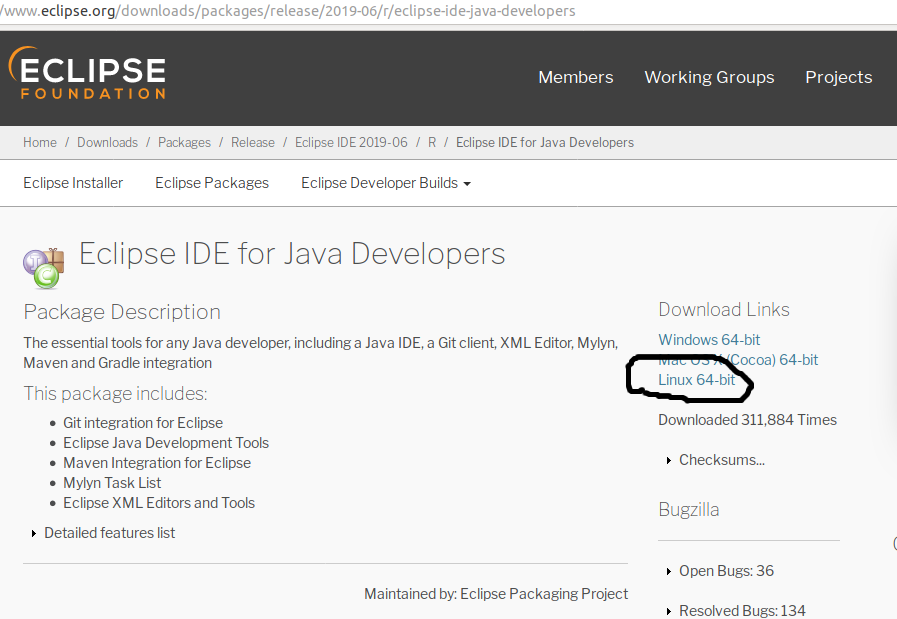Click the 'Download Links' heading

coord(724,310)
